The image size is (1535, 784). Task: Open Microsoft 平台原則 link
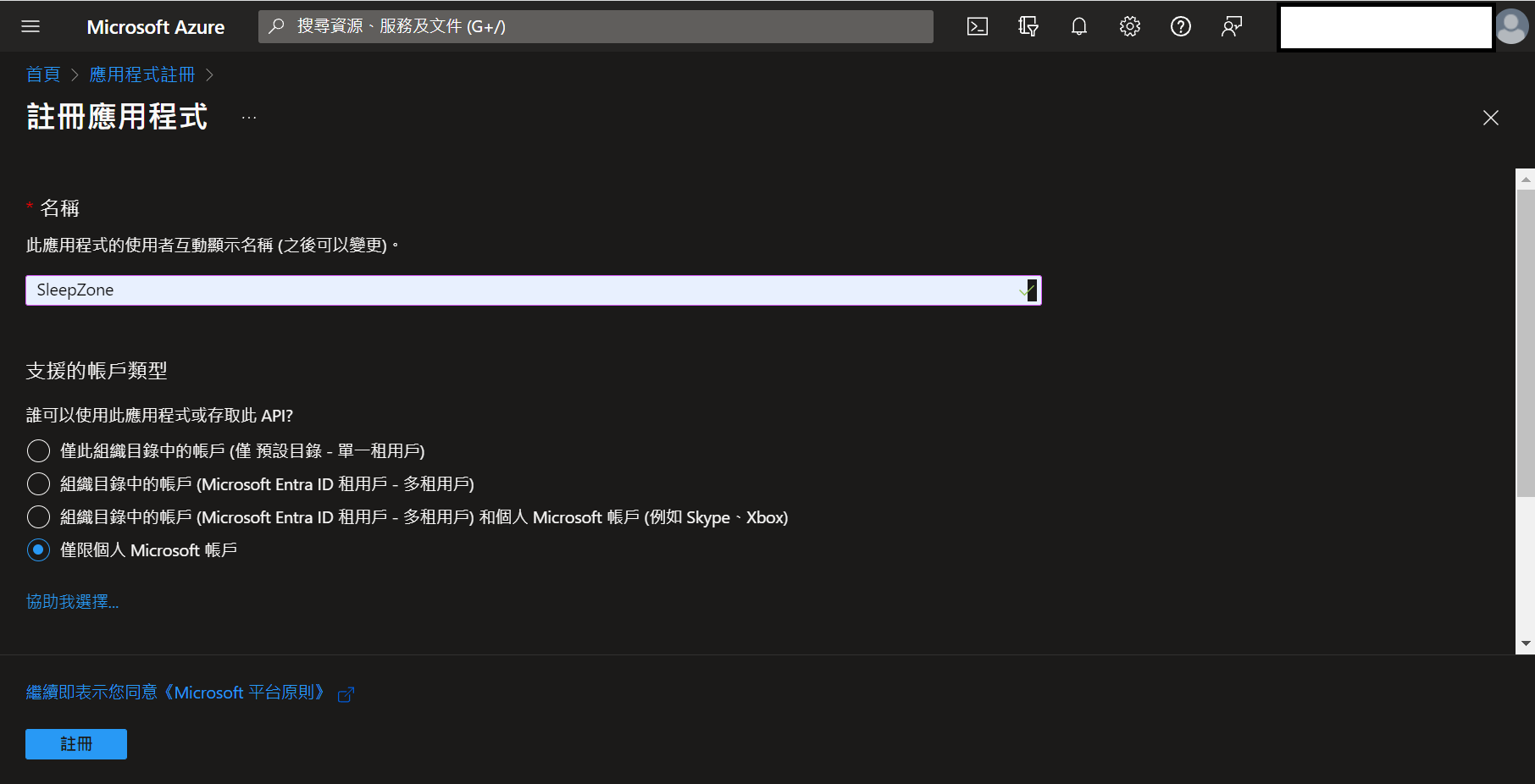click(177, 693)
